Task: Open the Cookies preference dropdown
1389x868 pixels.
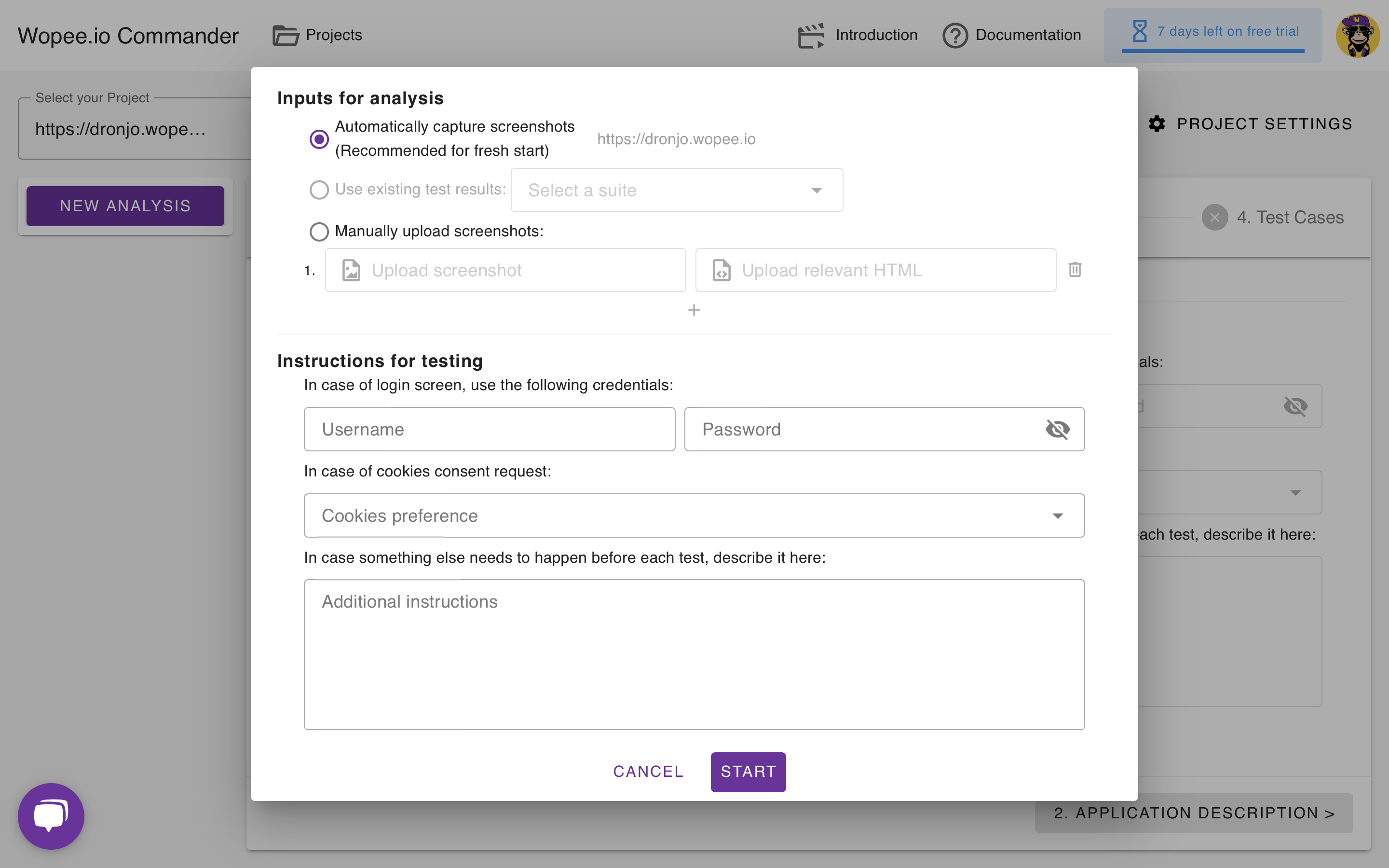Action: [694, 515]
